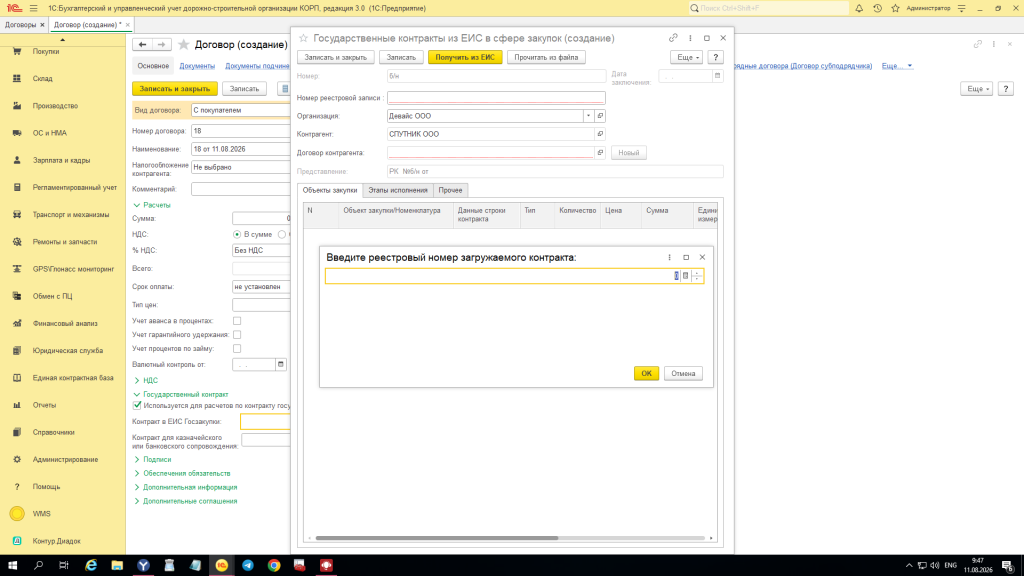Open the Производство section in sidebar
The image size is (1024, 576).
55,106
